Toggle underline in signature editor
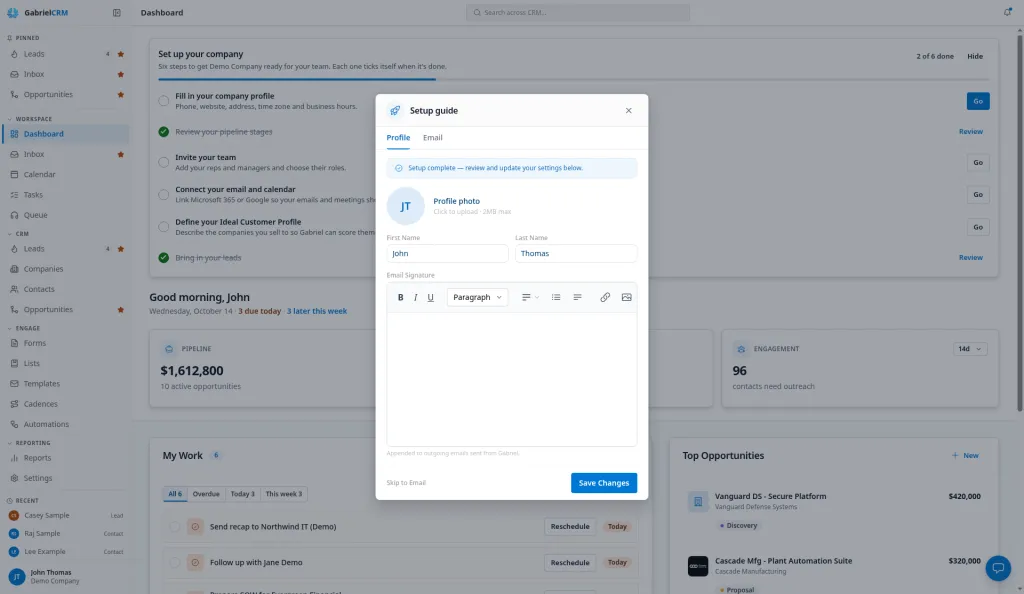1024x594 pixels. click(x=430, y=297)
